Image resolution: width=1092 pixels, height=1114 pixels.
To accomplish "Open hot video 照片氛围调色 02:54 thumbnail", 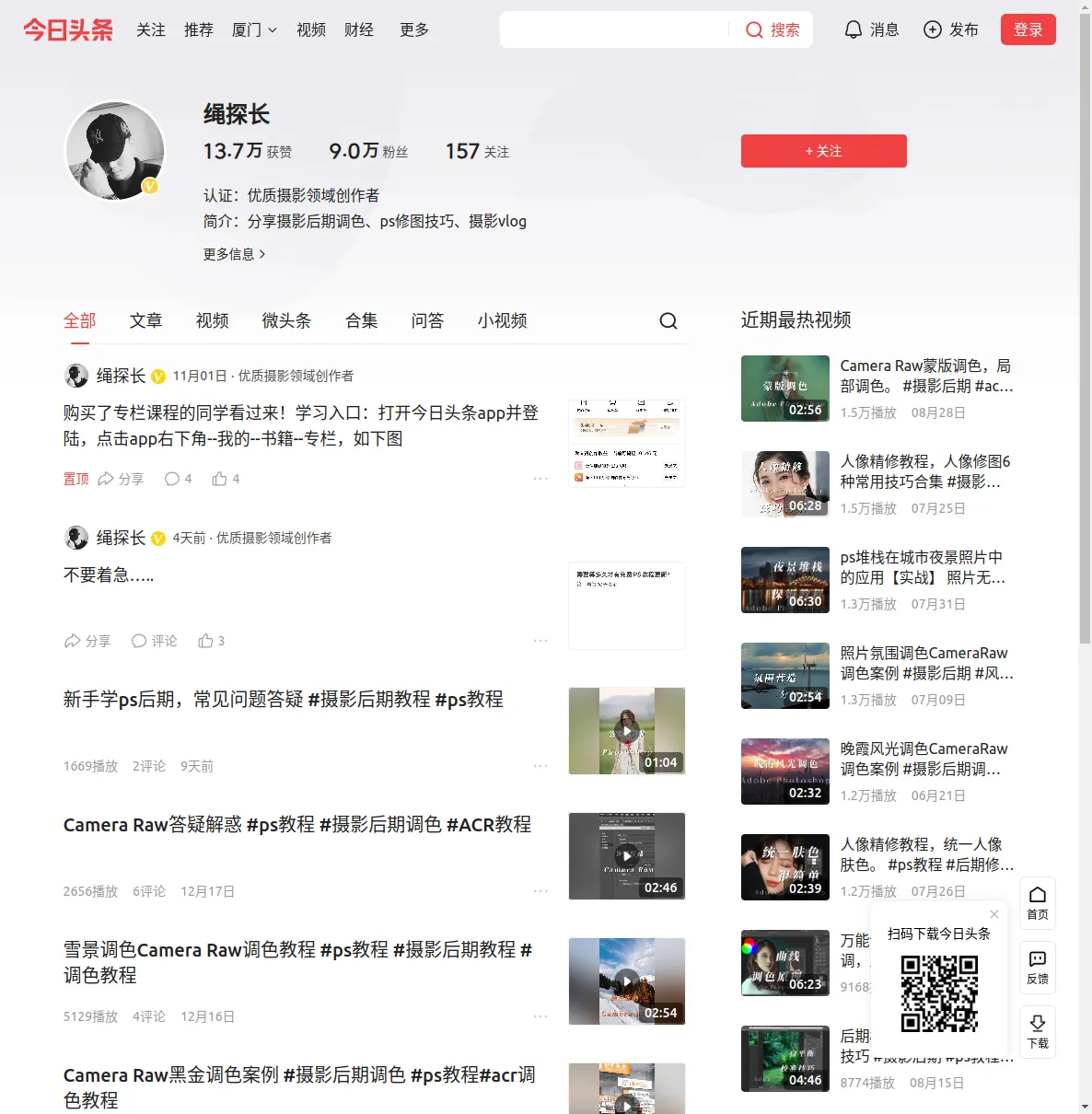I will click(x=785, y=676).
